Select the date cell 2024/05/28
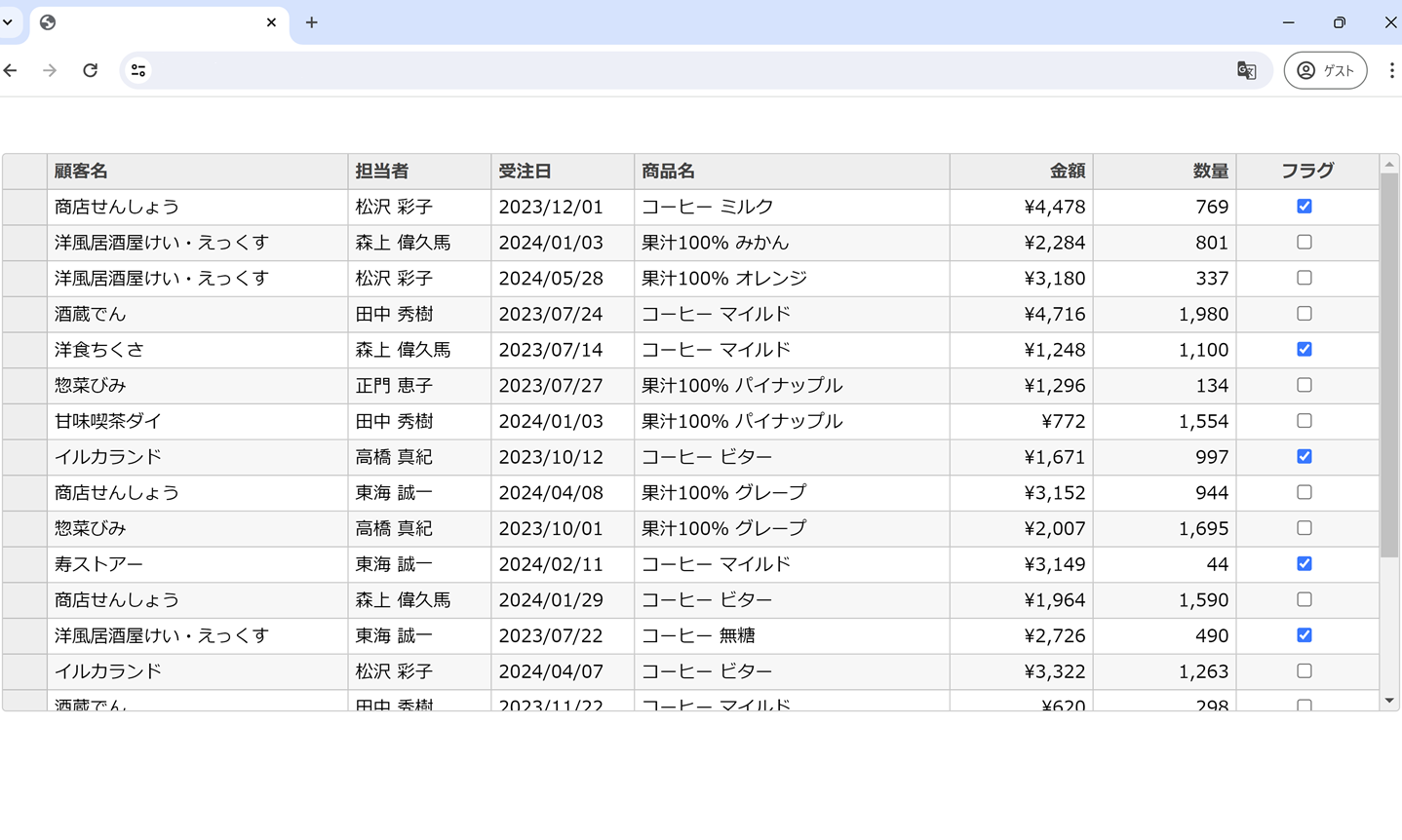The width and height of the screenshot is (1402, 840). 563,278
